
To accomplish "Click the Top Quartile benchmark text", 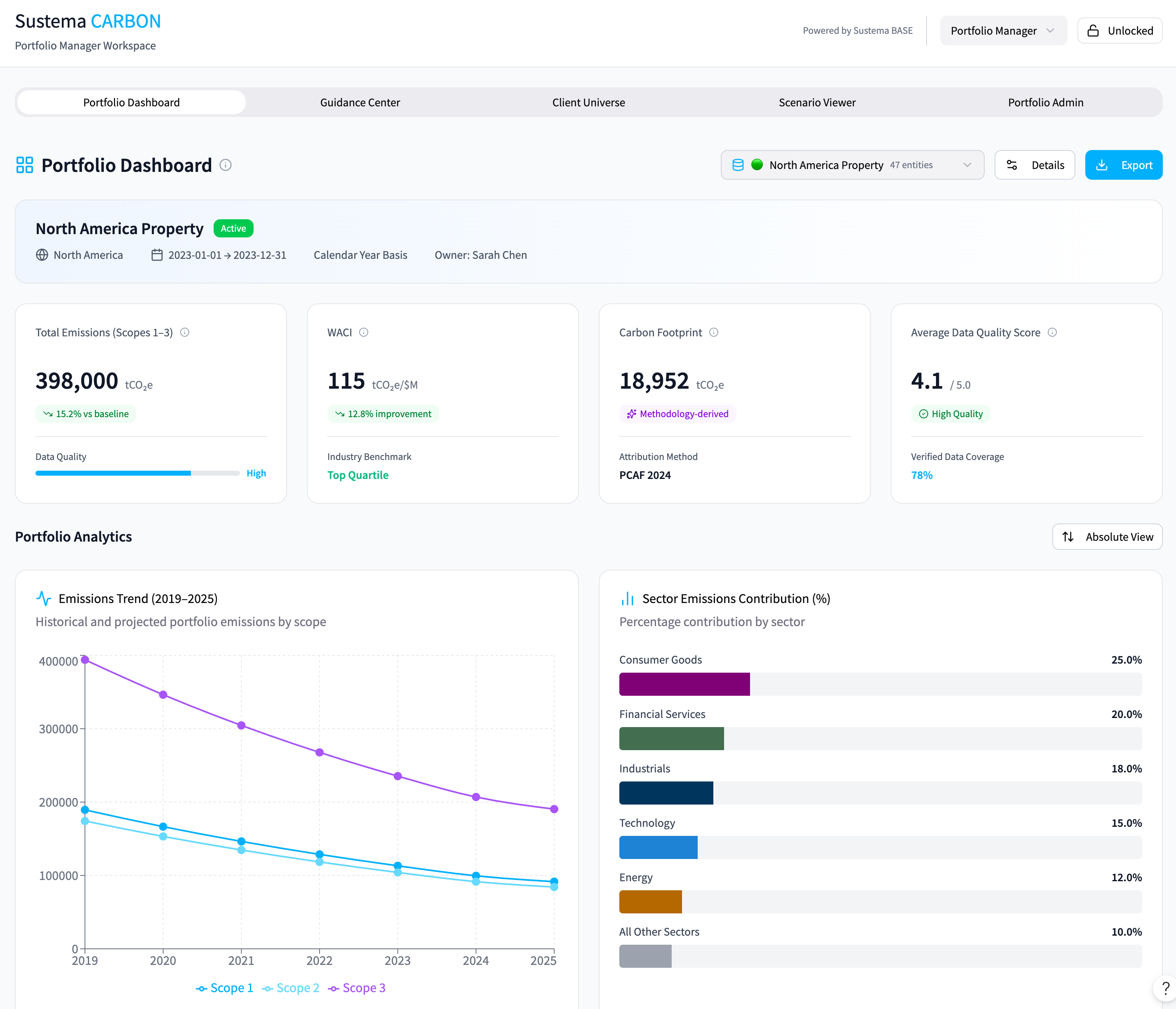I will point(358,476).
